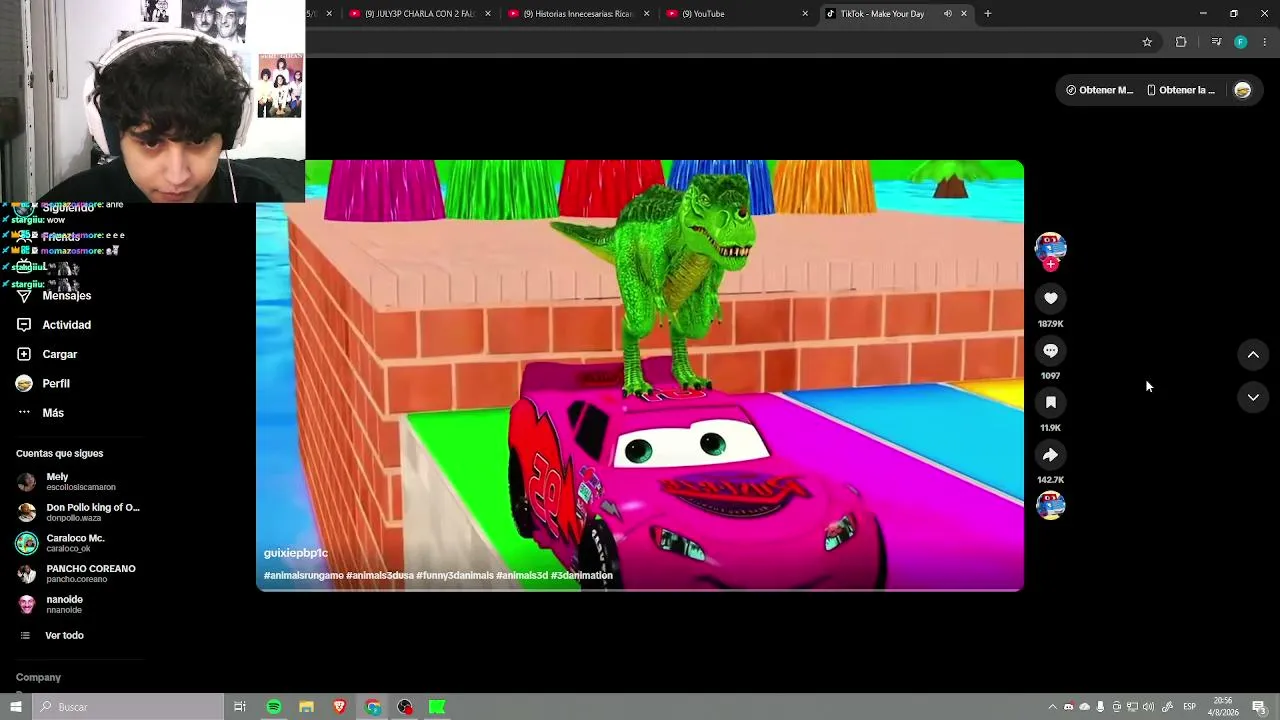The width and height of the screenshot is (1280, 720).
Task: Open the Perfil avatar icon in sidebar
Action: [24, 383]
